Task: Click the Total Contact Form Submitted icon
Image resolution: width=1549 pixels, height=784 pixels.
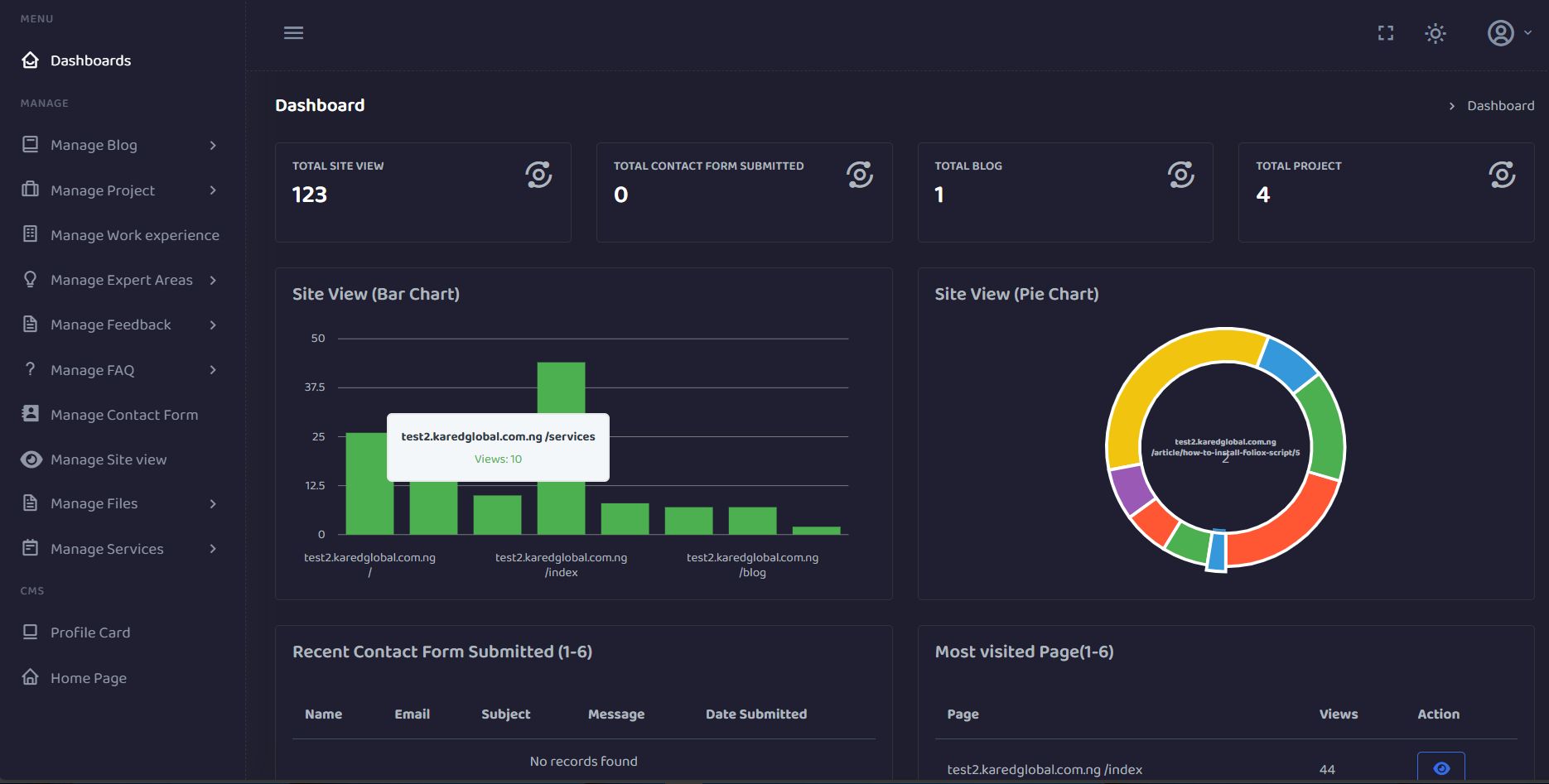Action: 860,175
